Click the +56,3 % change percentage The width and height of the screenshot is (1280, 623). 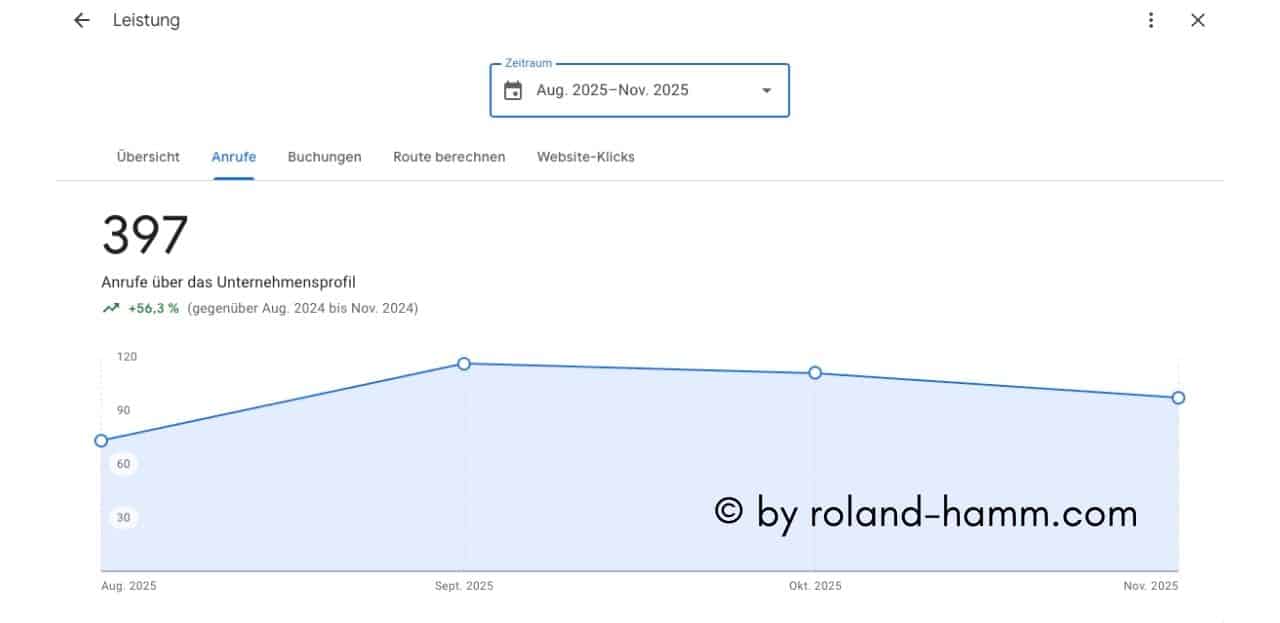pos(154,309)
